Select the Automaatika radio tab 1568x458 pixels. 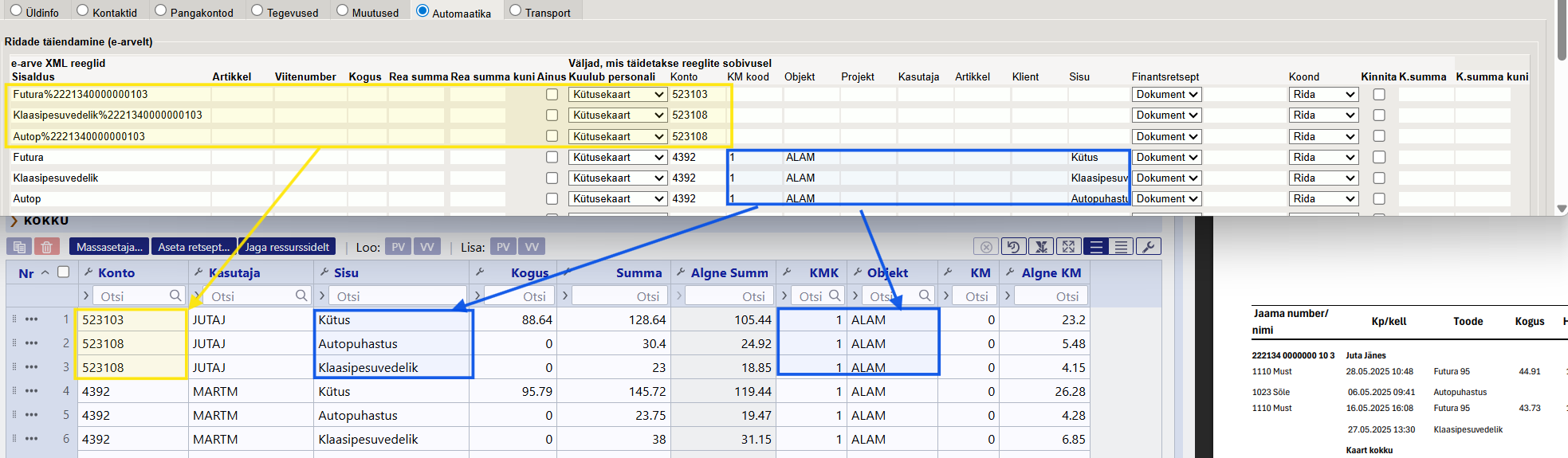[422, 11]
